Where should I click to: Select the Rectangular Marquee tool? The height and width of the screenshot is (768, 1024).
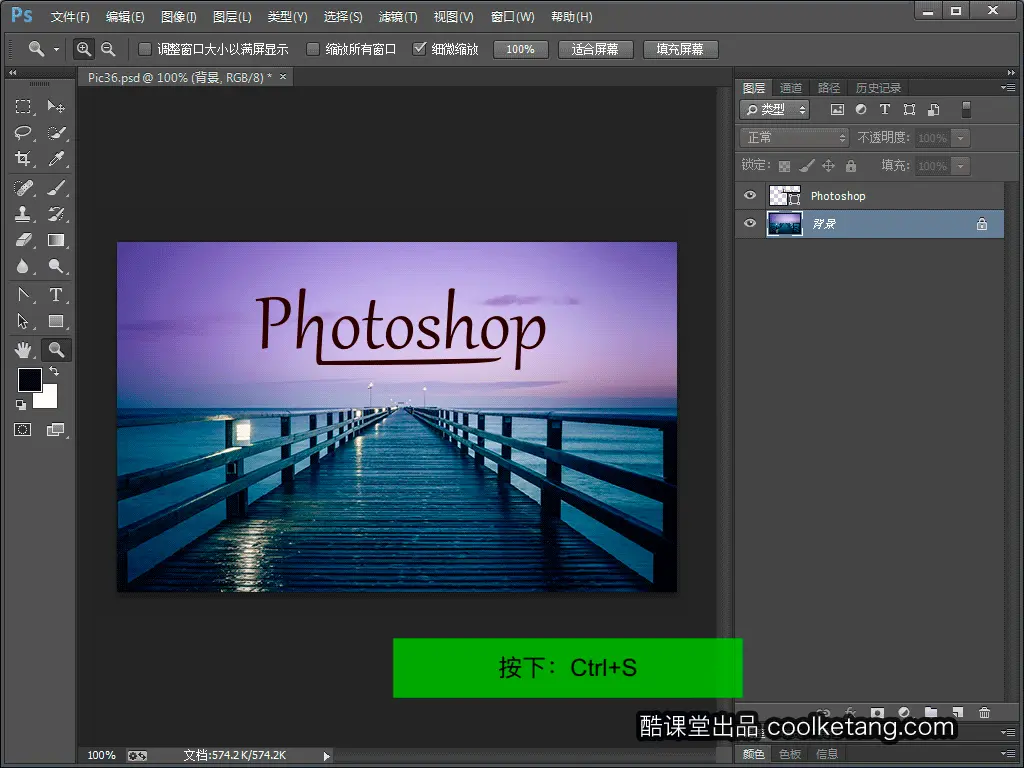tap(23, 106)
